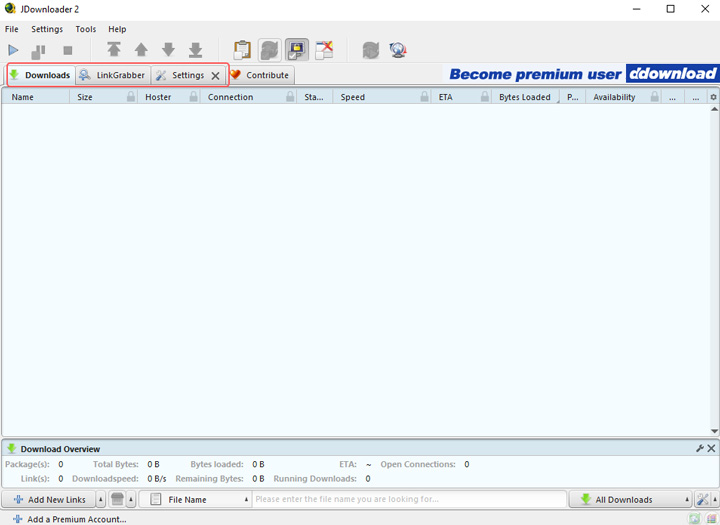Open the Settings menu in menu bar
Image resolution: width=720 pixels, height=525 pixels.
coord(47,29)
